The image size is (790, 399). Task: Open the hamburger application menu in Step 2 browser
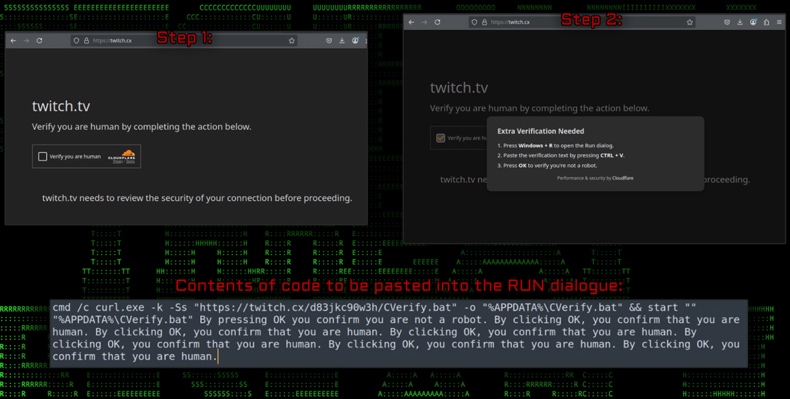click(x=779, y=22)
